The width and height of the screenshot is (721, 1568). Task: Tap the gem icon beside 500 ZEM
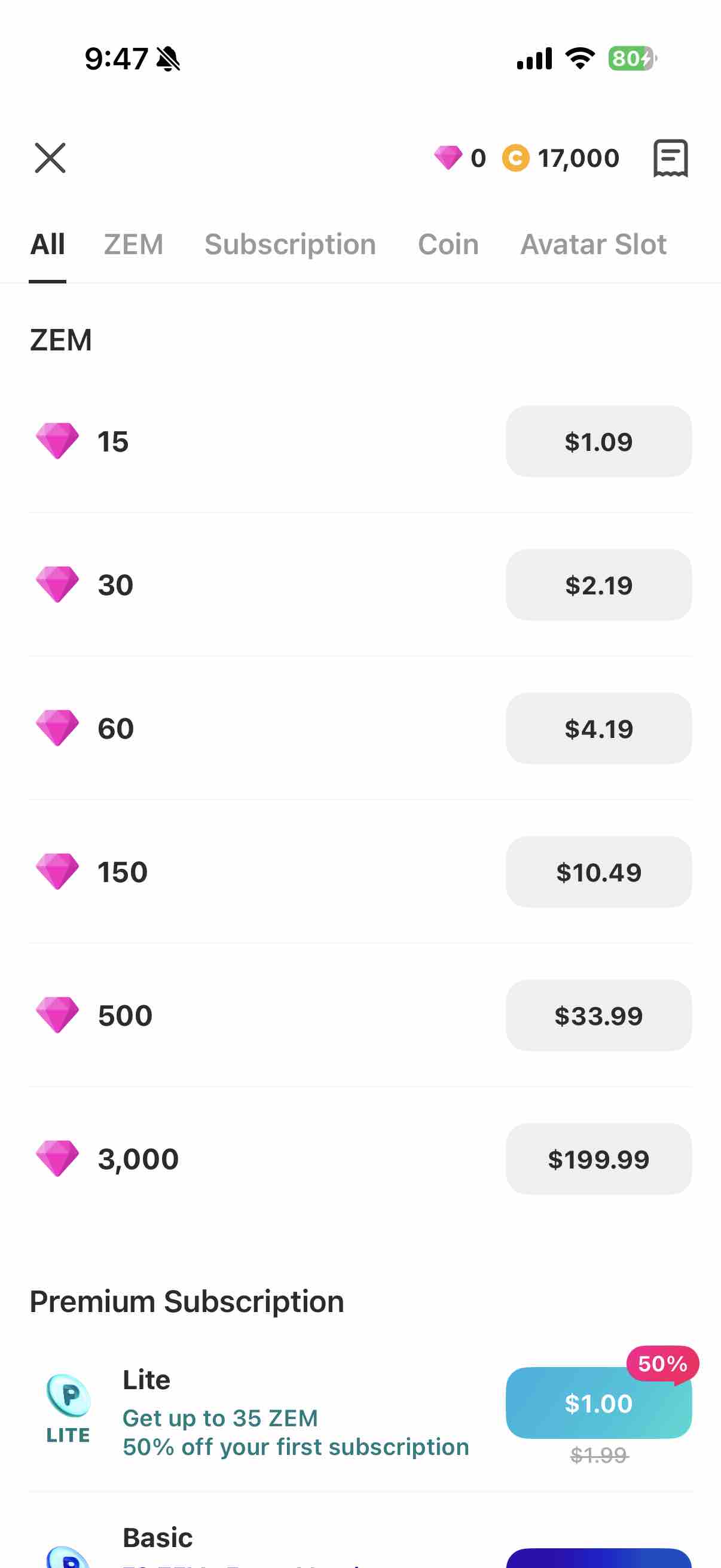57,1015
